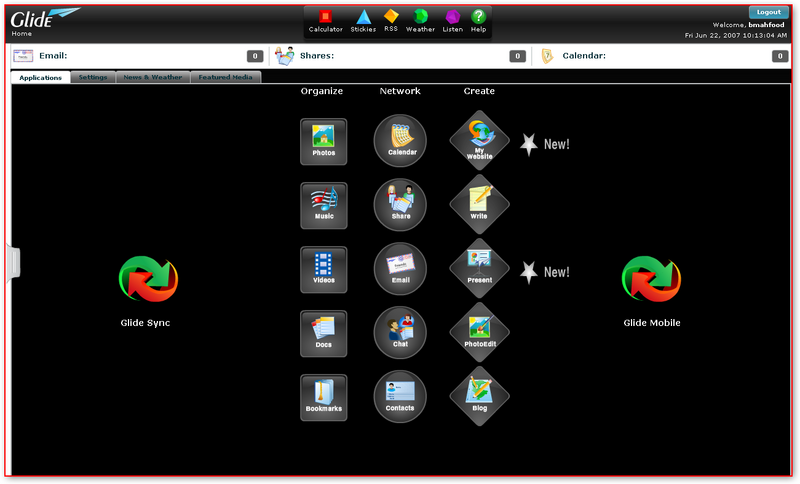Select the Applications tab

[40, 78]
